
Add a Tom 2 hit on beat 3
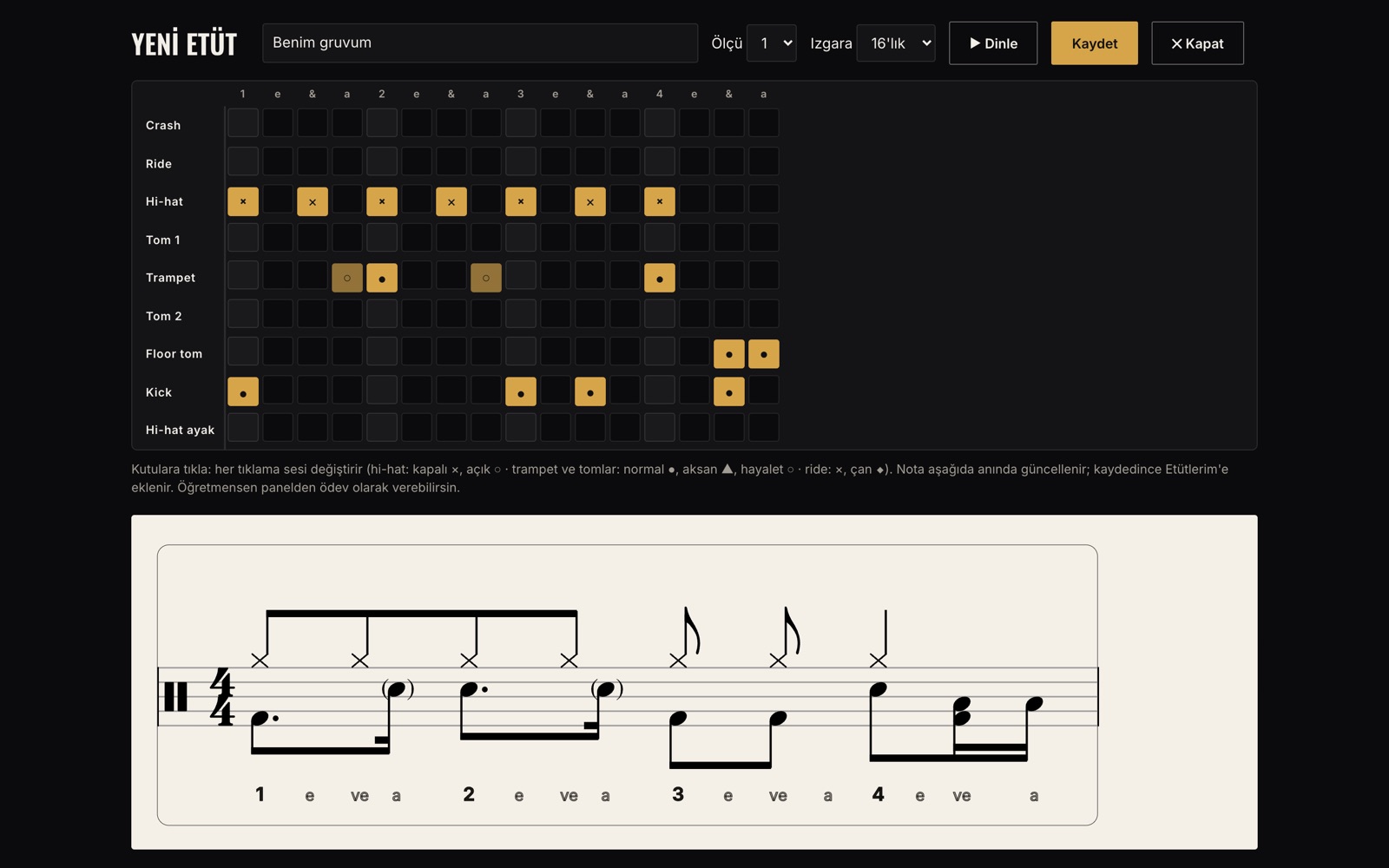point(521,314)
